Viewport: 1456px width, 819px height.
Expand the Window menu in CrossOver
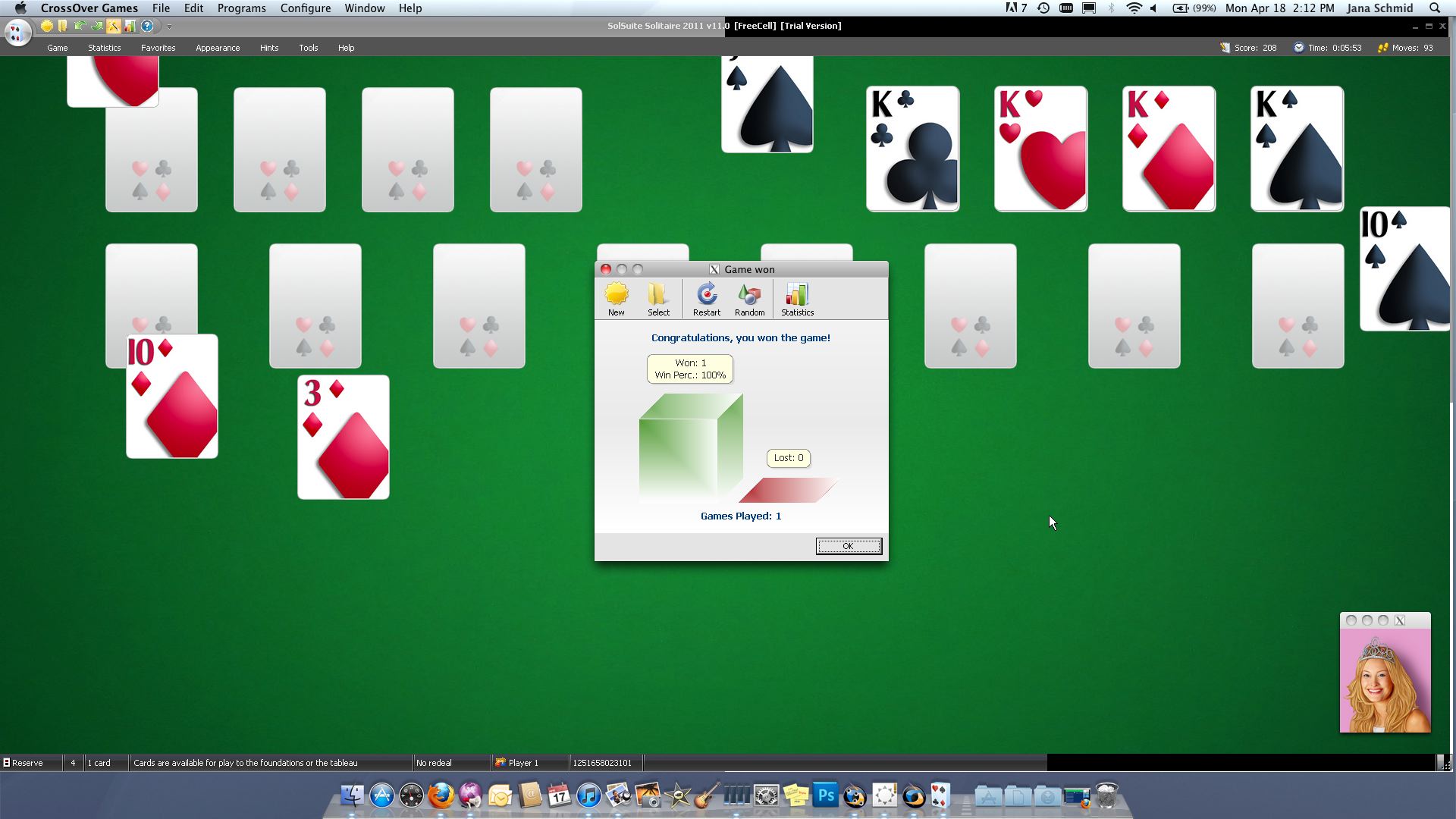[x=363, y=8]
